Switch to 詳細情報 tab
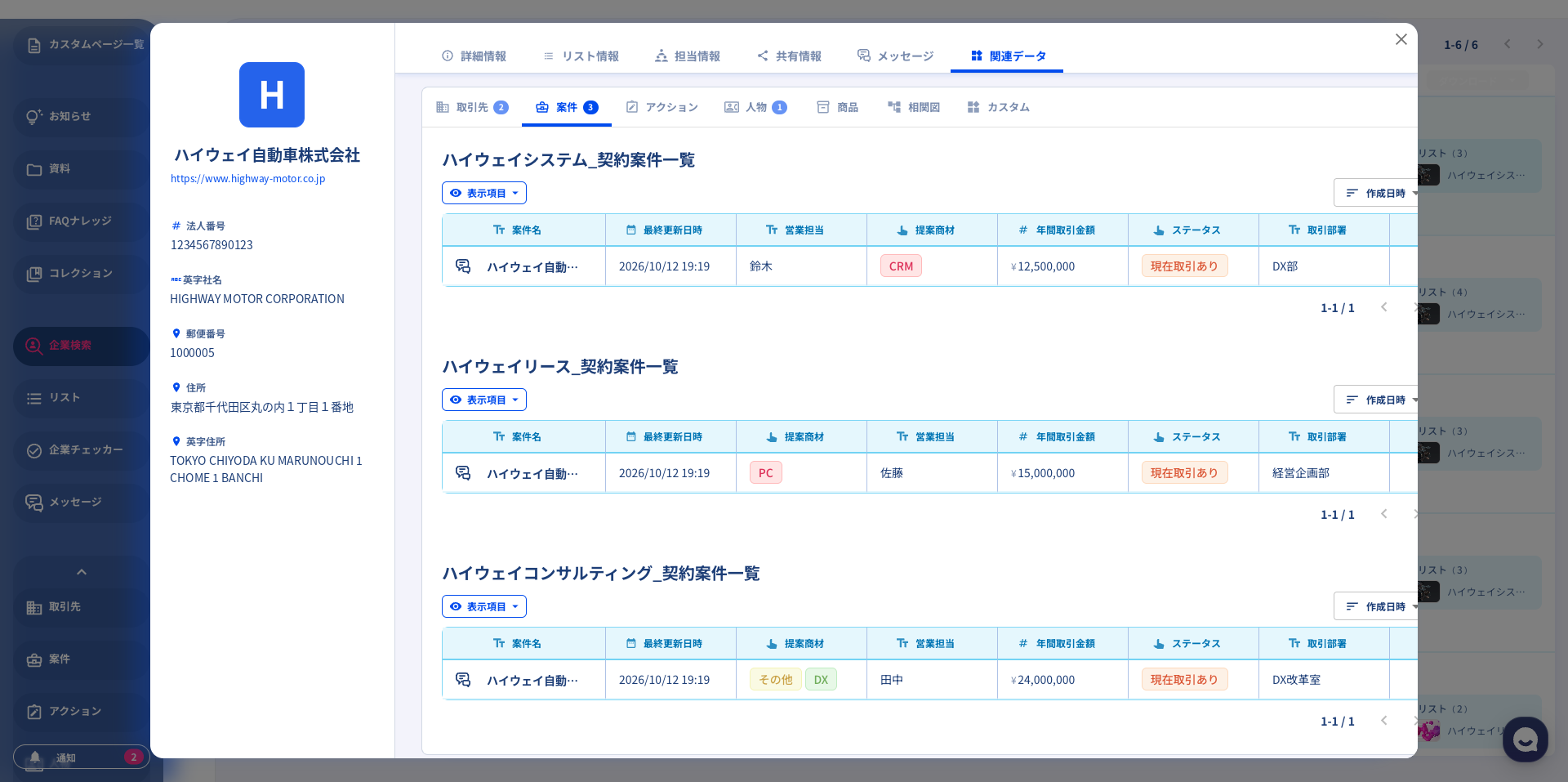 [474, 56]
